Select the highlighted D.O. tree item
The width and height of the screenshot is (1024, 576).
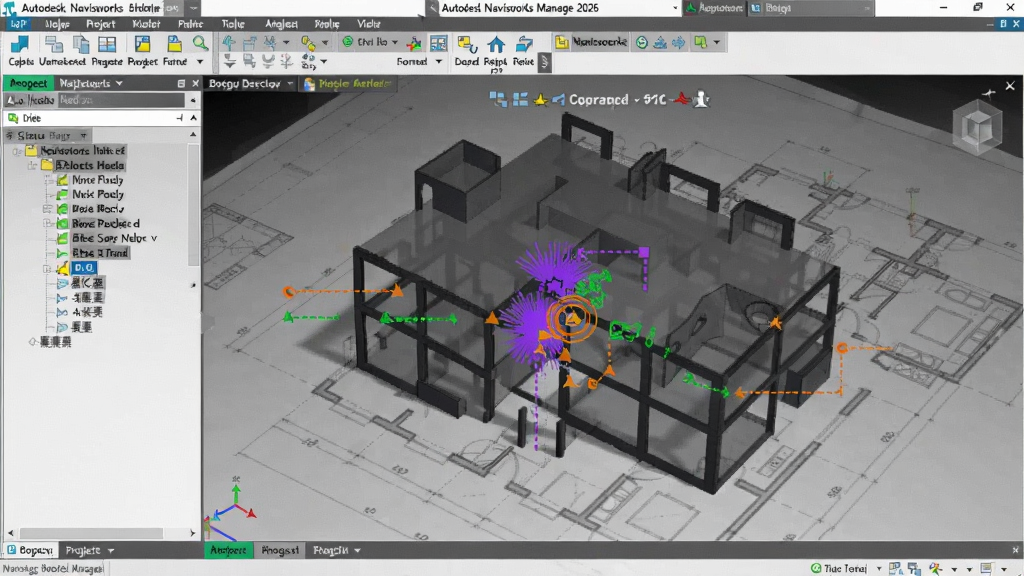pos(84,268)
